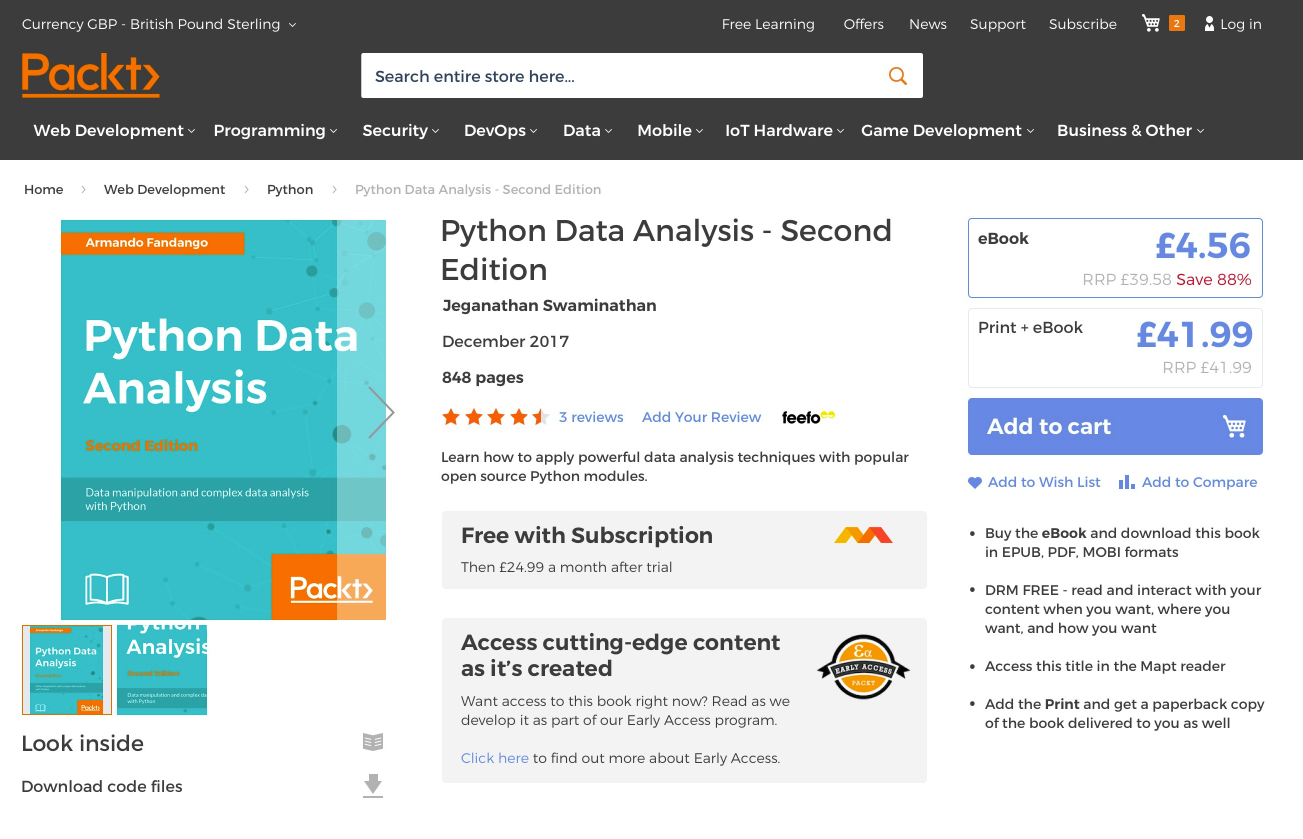Click the Download code files arrow icon
The width and height of the screenshot is (1303, 839).
point(373,786)
